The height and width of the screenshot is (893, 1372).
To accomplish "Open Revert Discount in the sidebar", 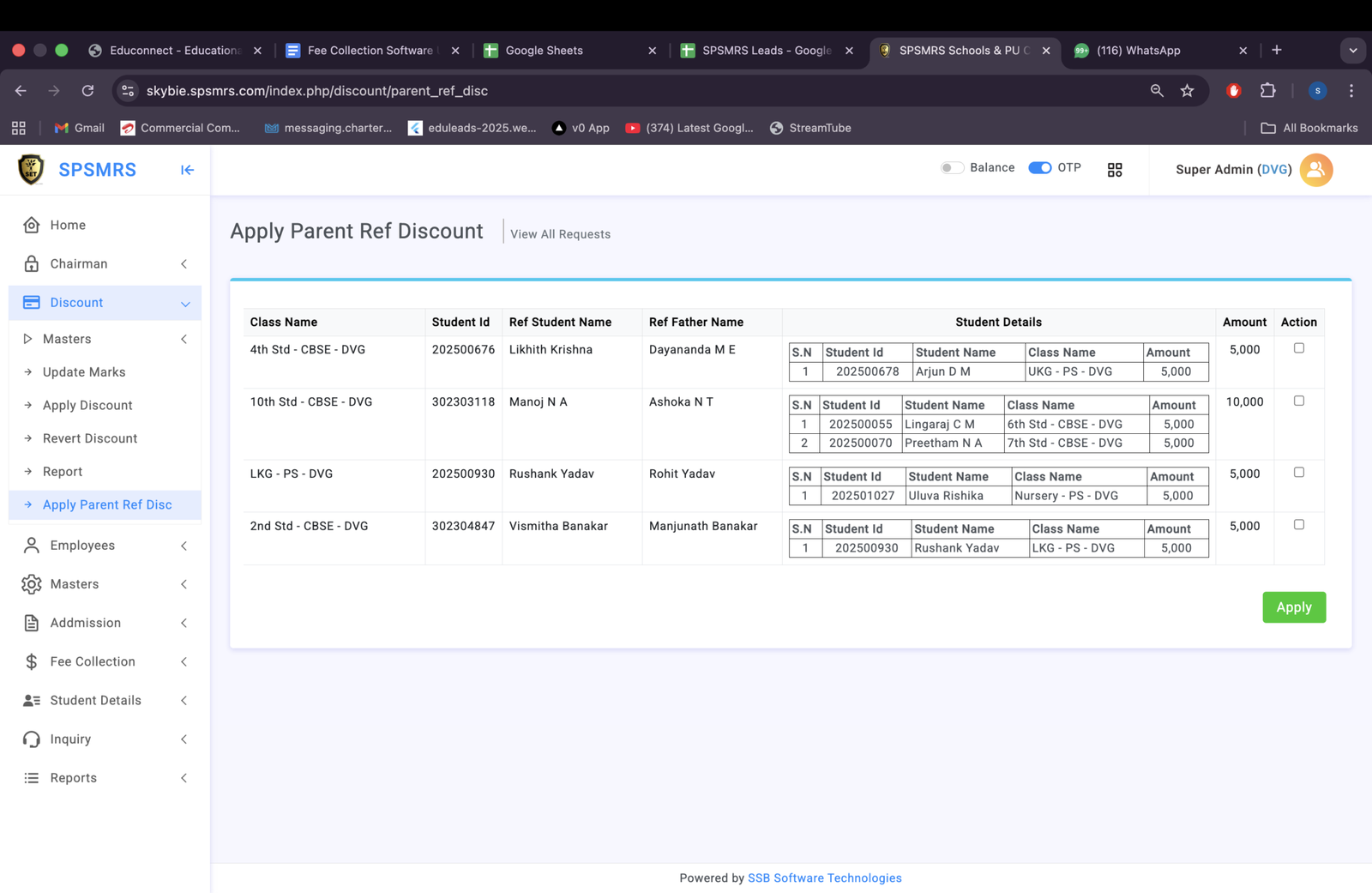I will click(x=90, y=438).
